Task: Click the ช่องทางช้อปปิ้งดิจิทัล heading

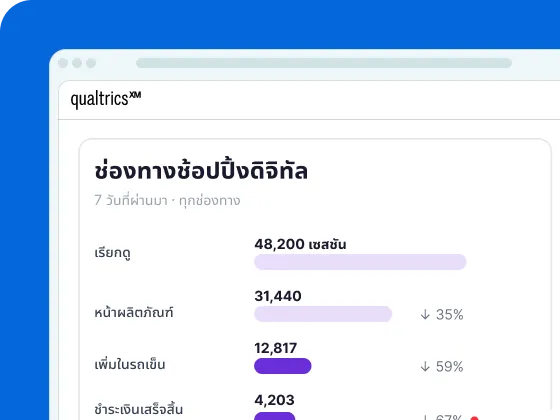Action: tap(201, 170)
